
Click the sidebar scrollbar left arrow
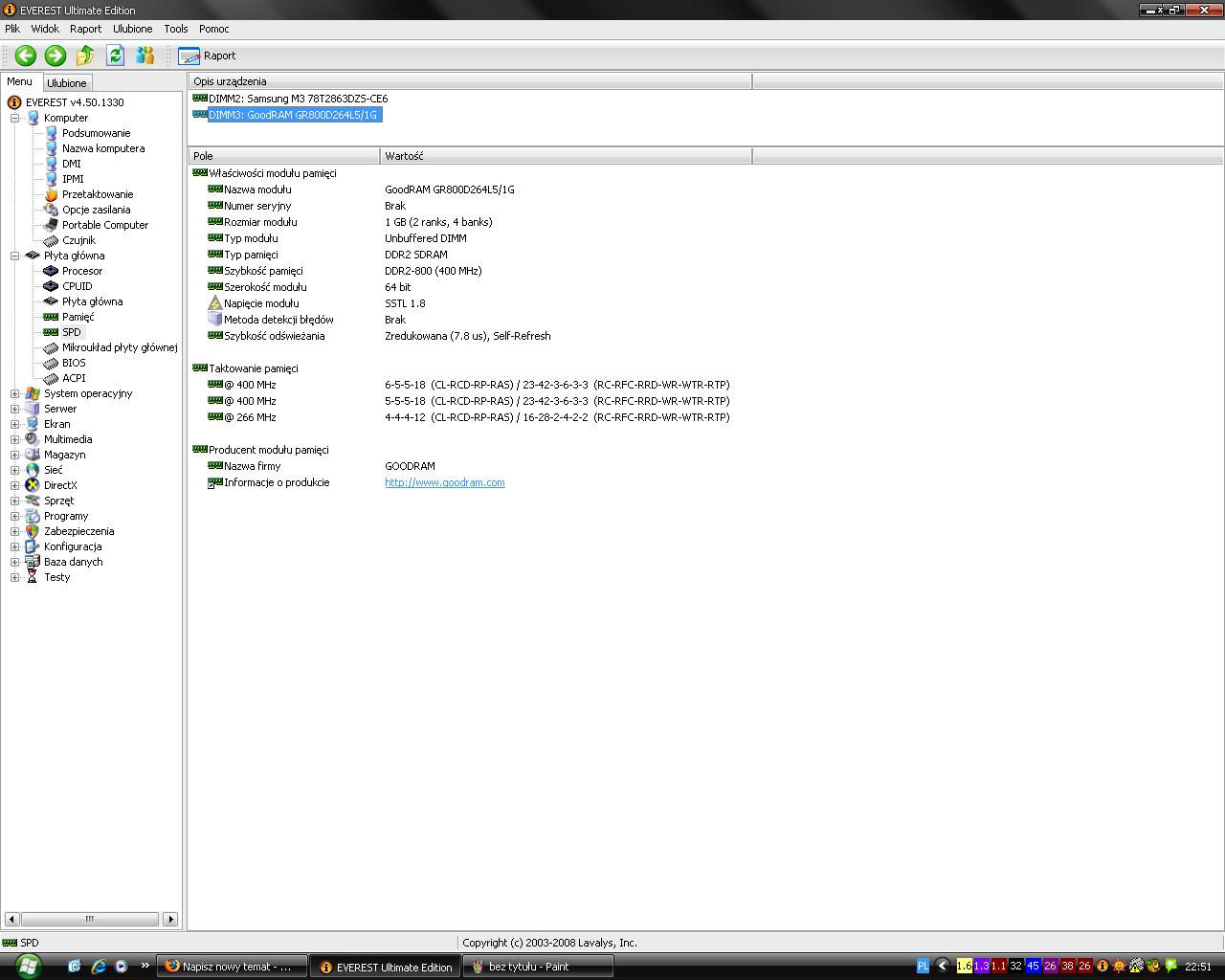(11, 919)
